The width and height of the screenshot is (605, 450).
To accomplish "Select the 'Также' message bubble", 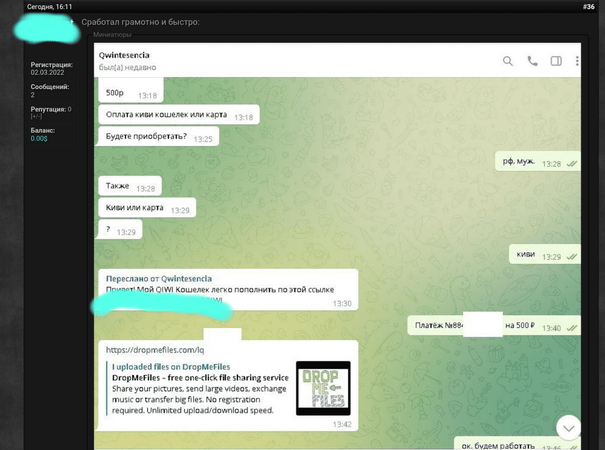I will pos(130,186).
